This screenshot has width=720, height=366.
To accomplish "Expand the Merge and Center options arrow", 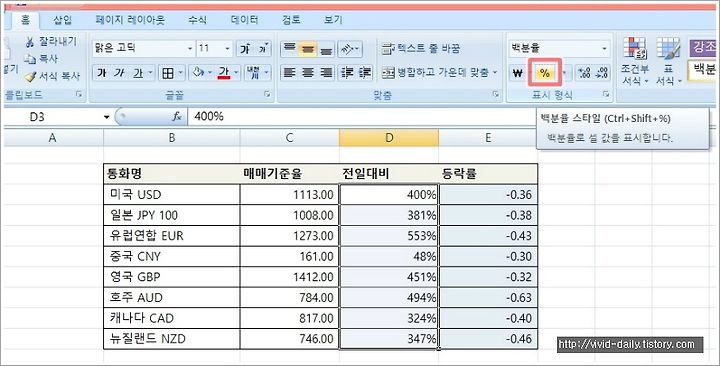I will click(x=495, y=73).
